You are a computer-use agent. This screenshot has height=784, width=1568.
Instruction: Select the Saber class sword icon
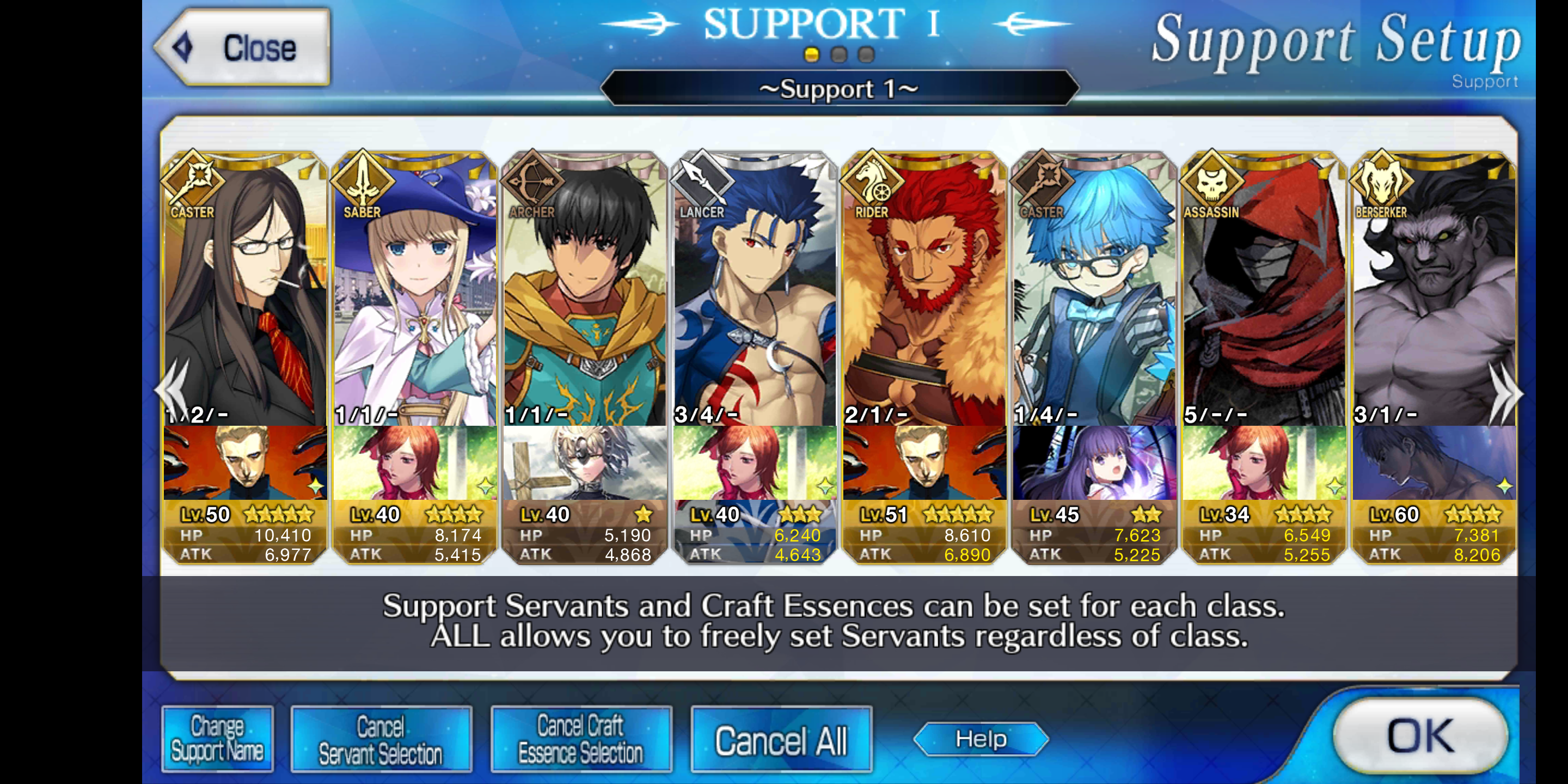click(363, 180)
